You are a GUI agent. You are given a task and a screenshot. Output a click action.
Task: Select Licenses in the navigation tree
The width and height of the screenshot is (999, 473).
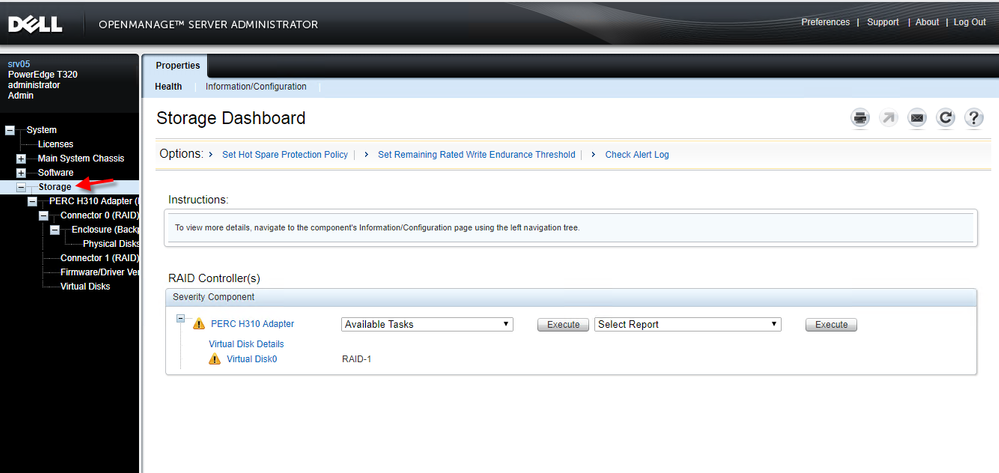coord(55,144)
